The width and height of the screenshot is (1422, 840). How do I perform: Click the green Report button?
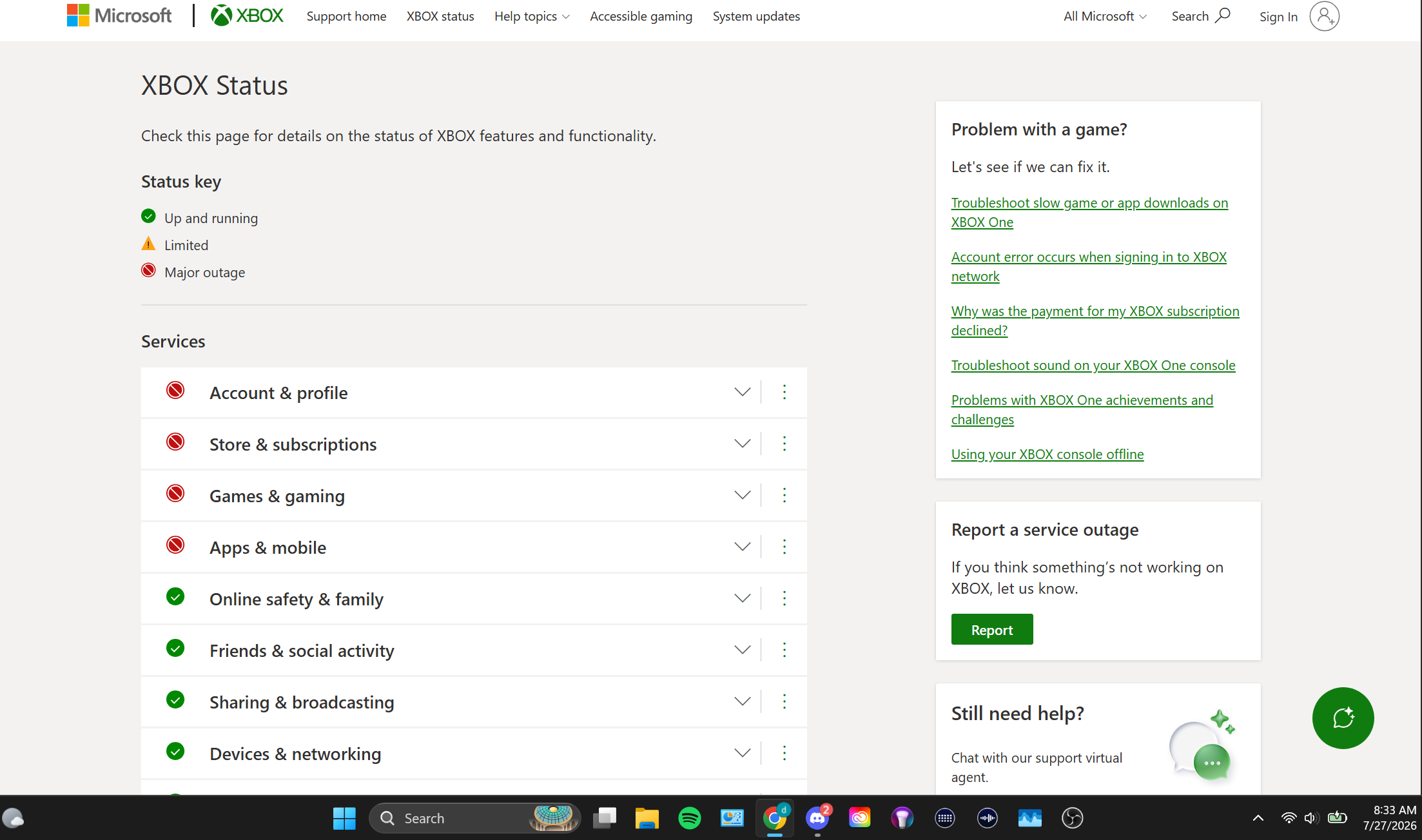click(x=992, y=629)
